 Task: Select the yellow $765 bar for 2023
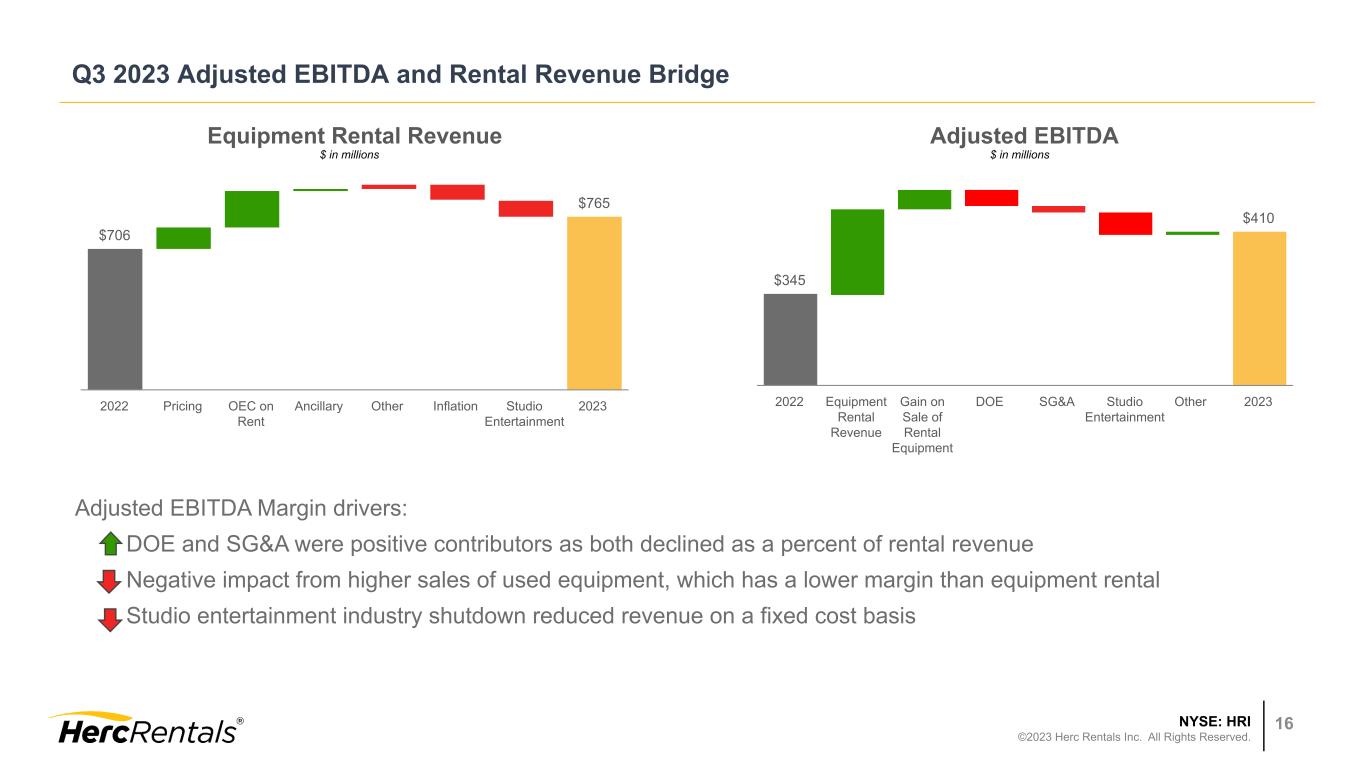pos(594,302)
